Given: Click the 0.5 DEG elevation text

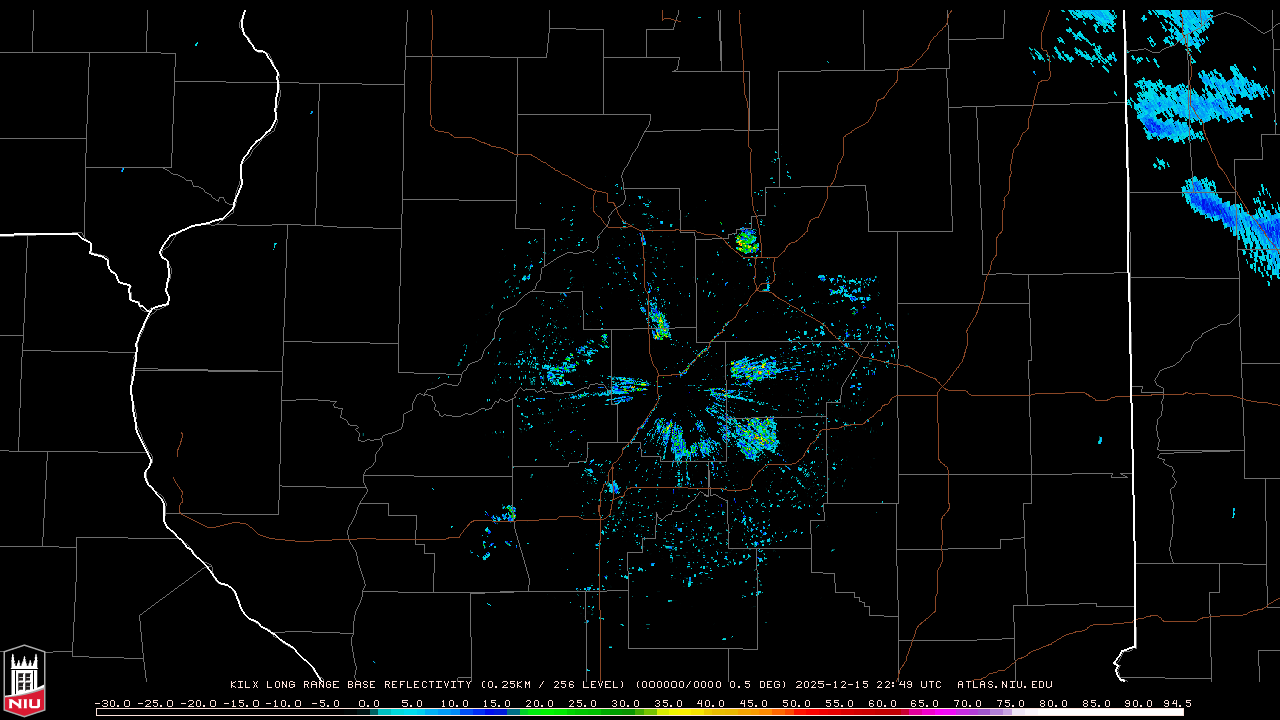Looking at the screenshot, I should tap(760, 685).
